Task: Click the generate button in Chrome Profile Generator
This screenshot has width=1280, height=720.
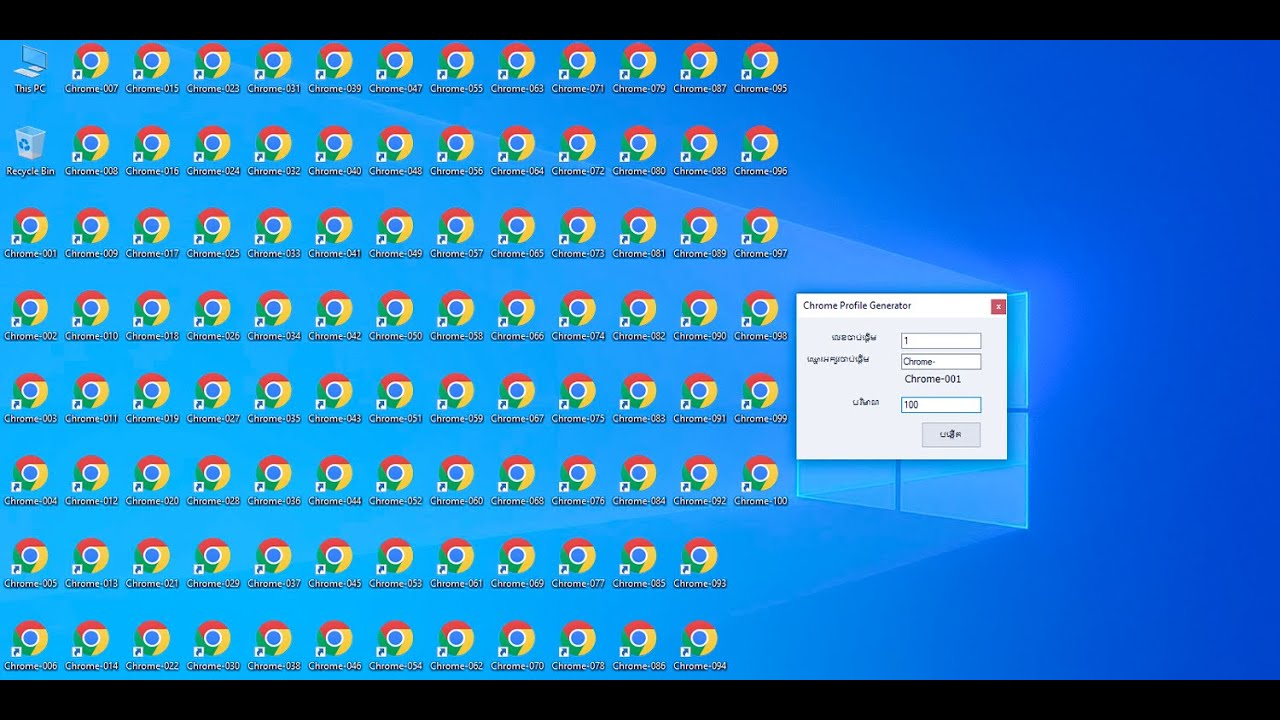Action: click(951, 435)
